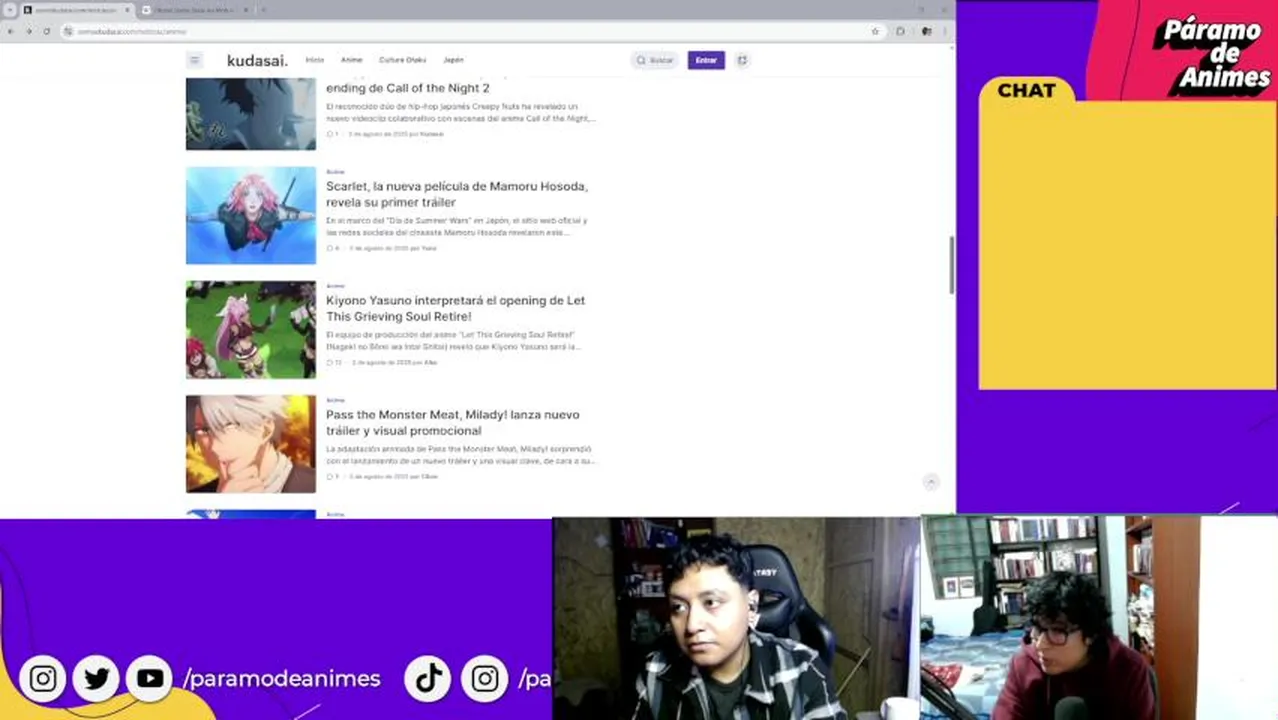This screenshot has height=720, width=1278.
Task: Open Pass the Monster Meat thumbnail
Action: pyautogui.click(x=251, y=443)
